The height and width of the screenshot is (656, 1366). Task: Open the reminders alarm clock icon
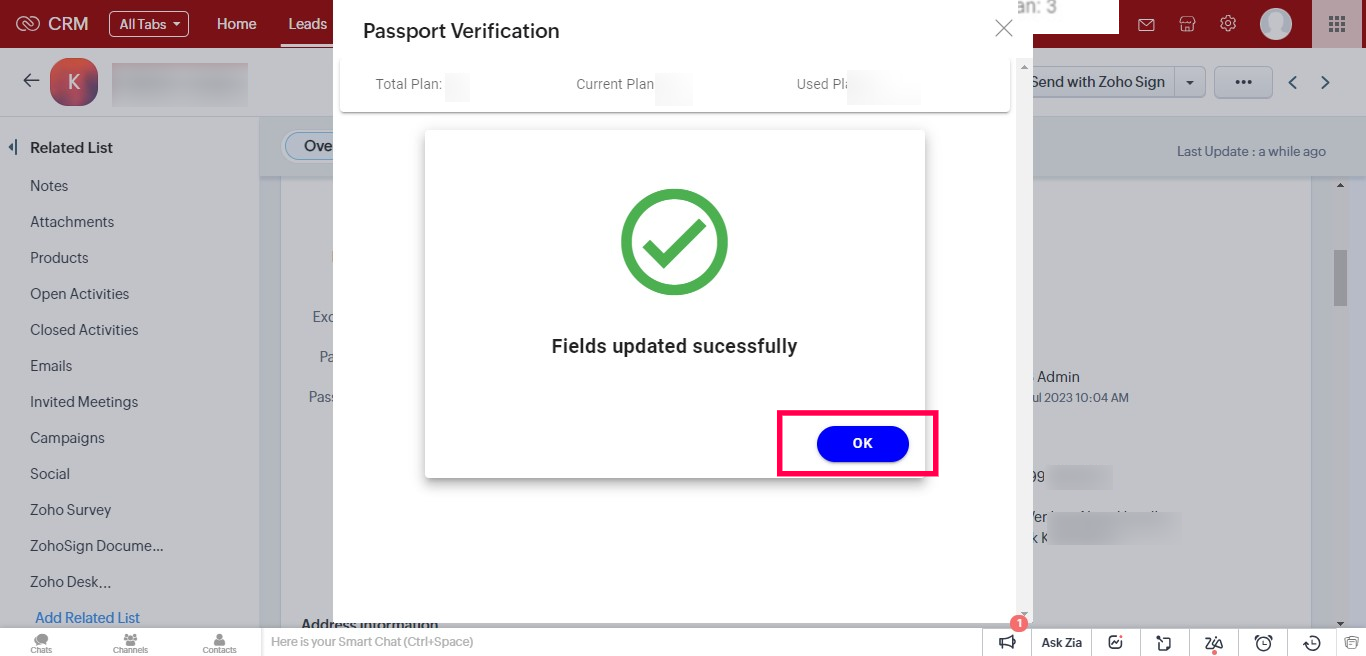point(1264,643)
